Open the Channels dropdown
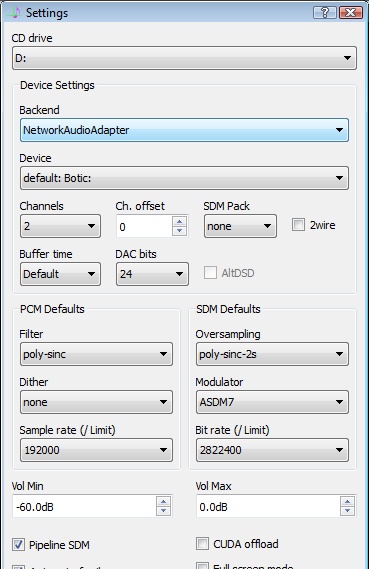This screenshot has height=569, width=369. [60, 226]
